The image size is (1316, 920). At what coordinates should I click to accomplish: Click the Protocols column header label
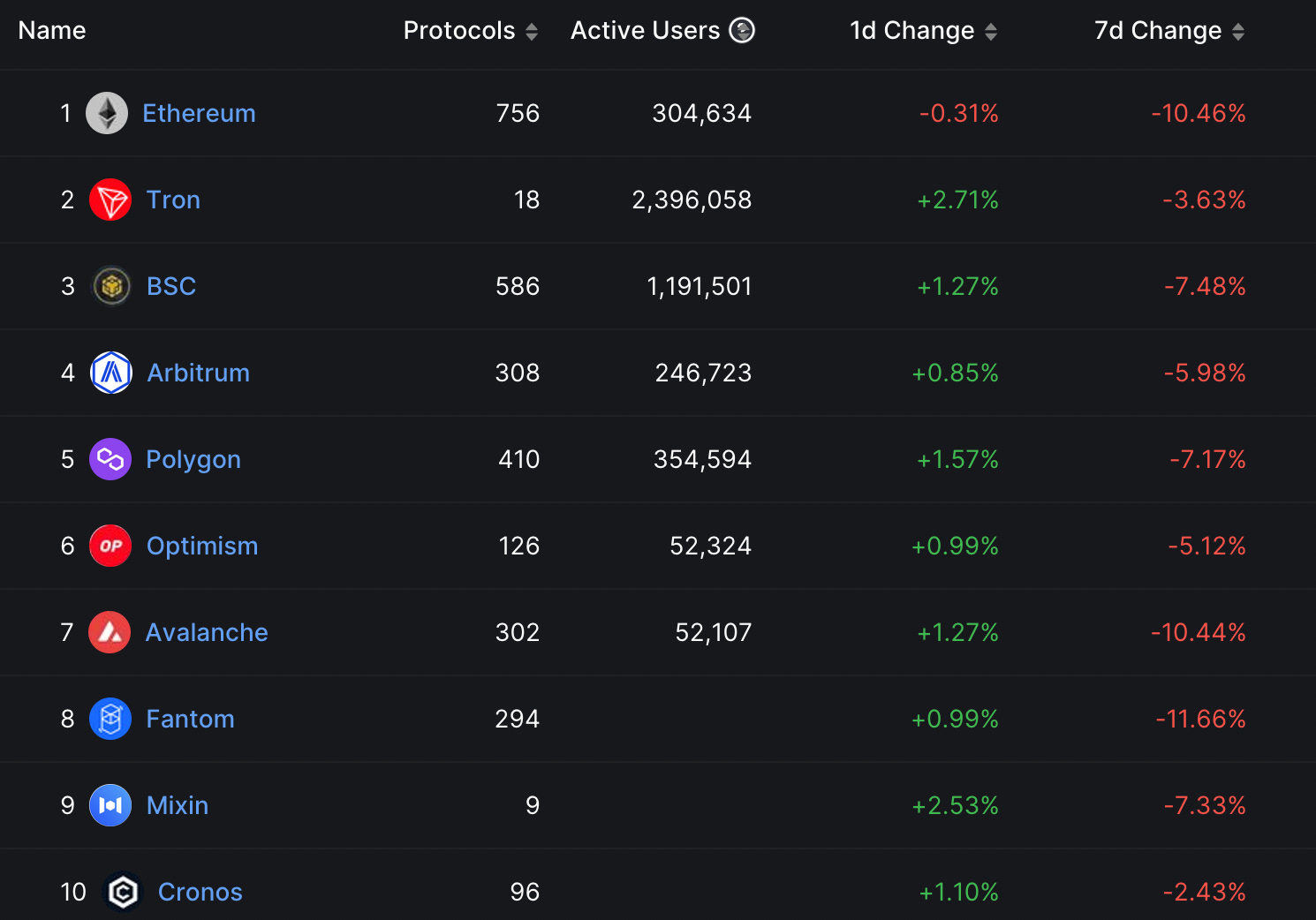(x=459, y=30)
